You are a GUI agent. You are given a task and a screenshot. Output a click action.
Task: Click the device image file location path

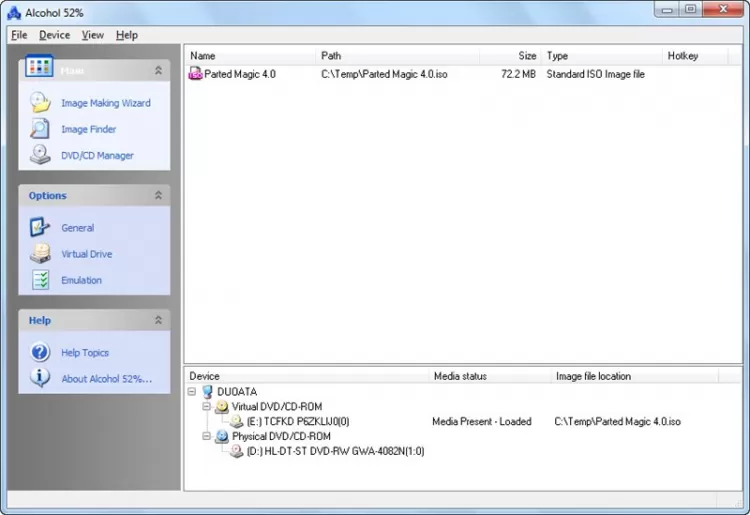click(618, 421)
